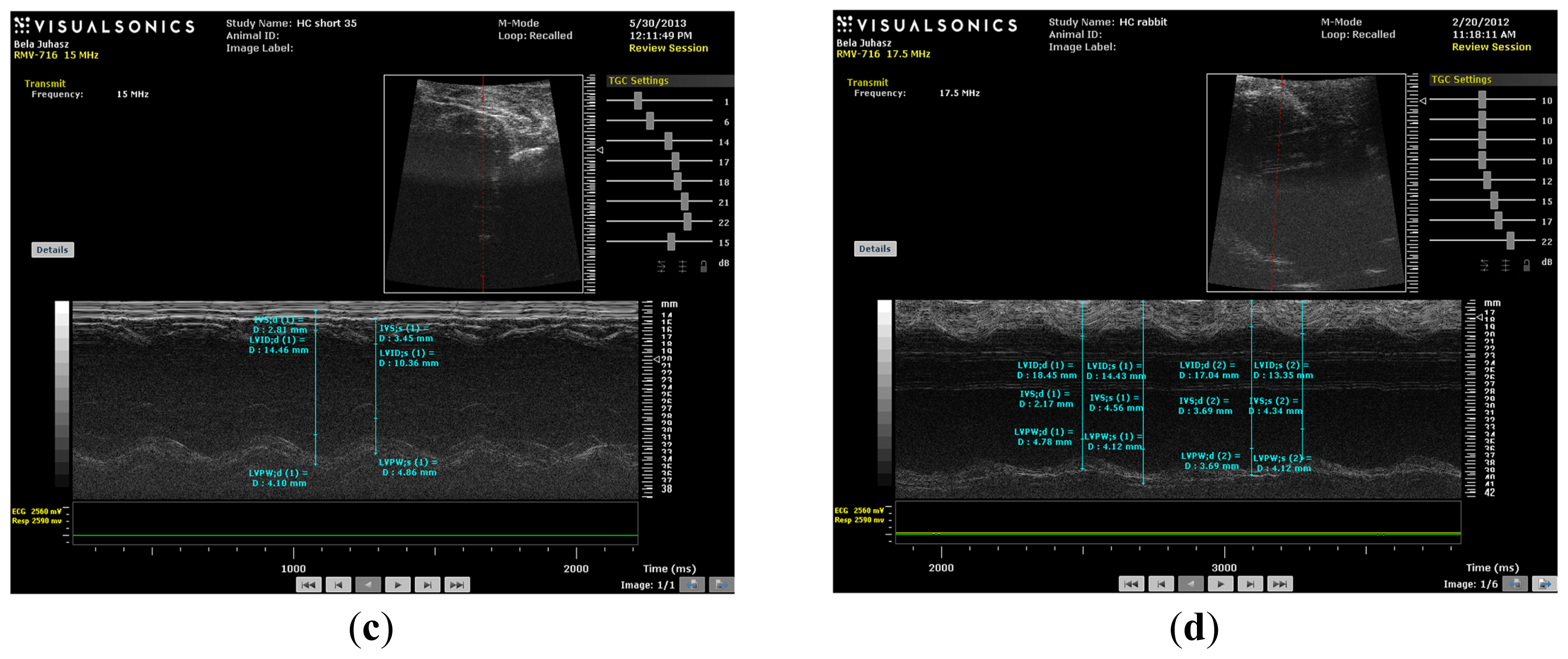Screen dimensions: 1568x659
Task: Click TGC grid-align icon in HC short 35 panel
Action: click(x=682, y=266)
